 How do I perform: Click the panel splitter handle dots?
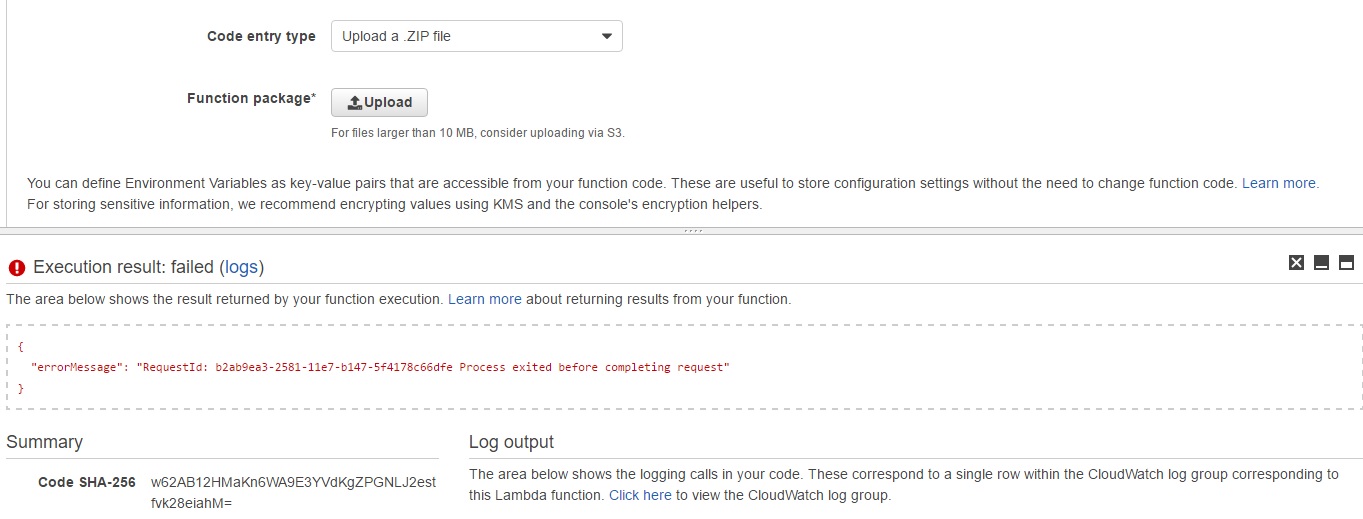click(x=692, y=231)
